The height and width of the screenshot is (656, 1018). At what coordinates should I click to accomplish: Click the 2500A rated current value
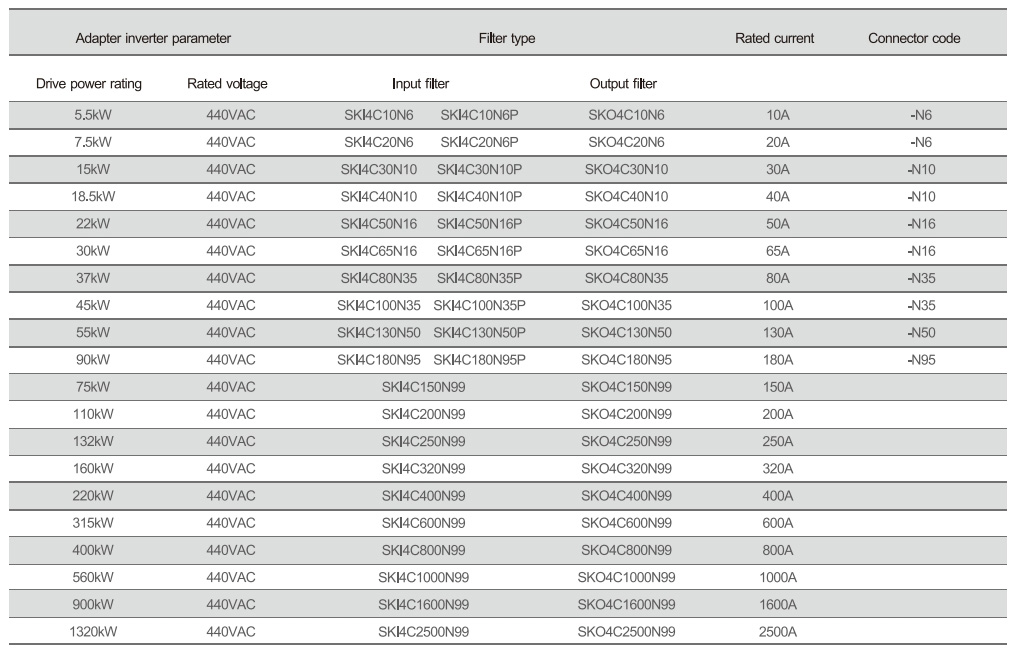point(778,632)
